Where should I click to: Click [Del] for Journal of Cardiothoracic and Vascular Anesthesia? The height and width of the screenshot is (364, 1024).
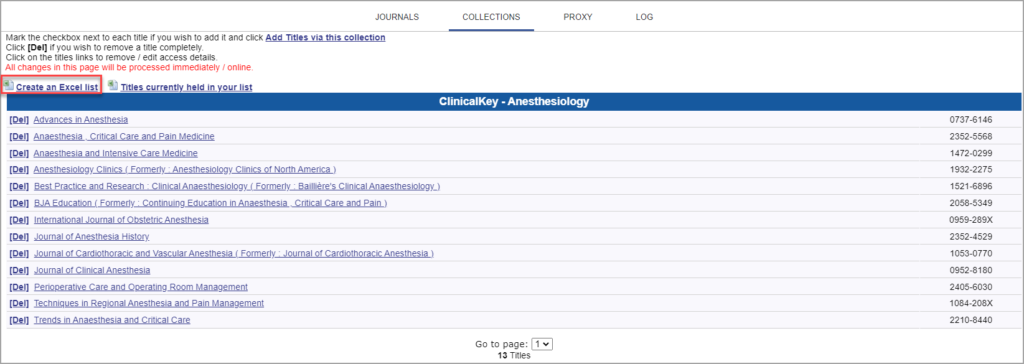coord(20,253)
